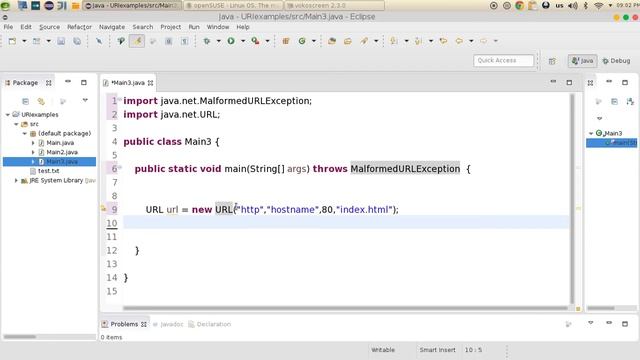640x360 pixels.
Task: Collapse the src folder node
Action: tap(16, 124)
